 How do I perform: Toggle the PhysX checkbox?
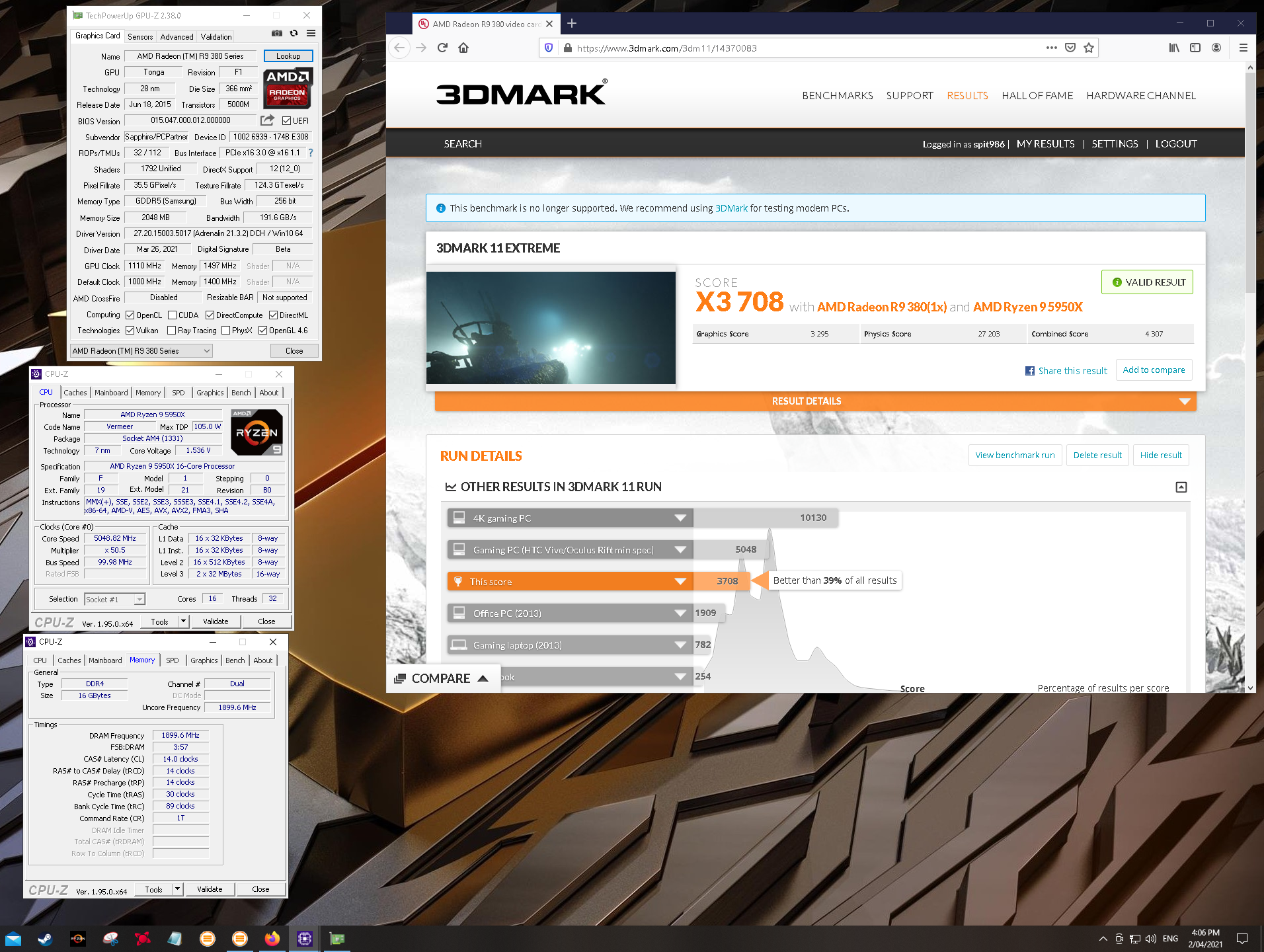226,330
